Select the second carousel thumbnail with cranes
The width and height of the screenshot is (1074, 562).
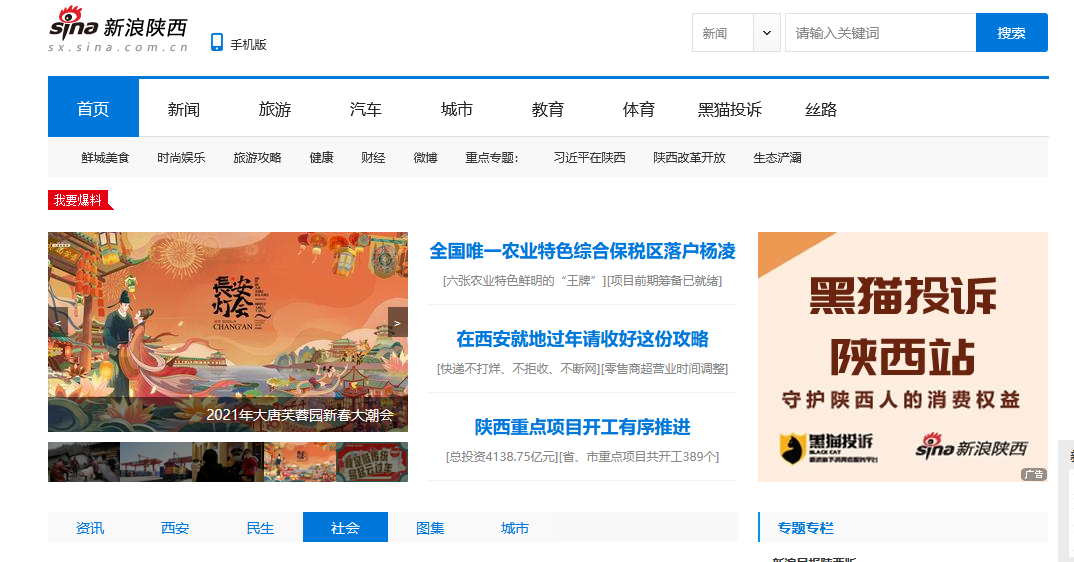coord(156,462)
